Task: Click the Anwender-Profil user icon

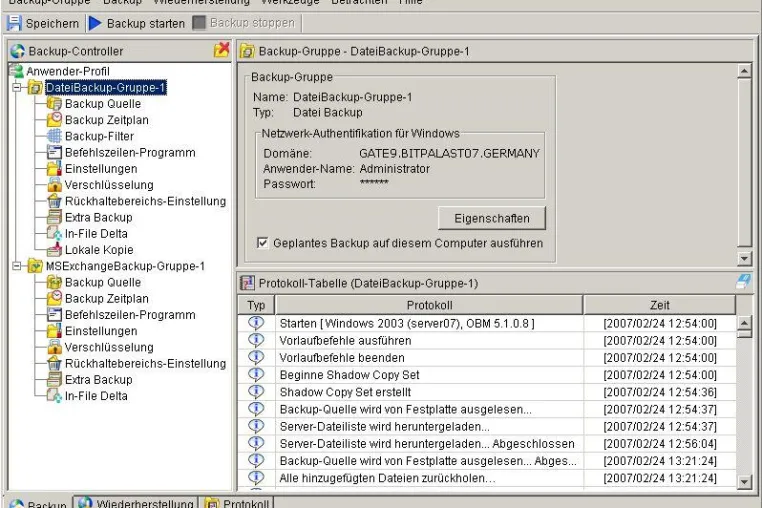Action: [x=17, y=71]
